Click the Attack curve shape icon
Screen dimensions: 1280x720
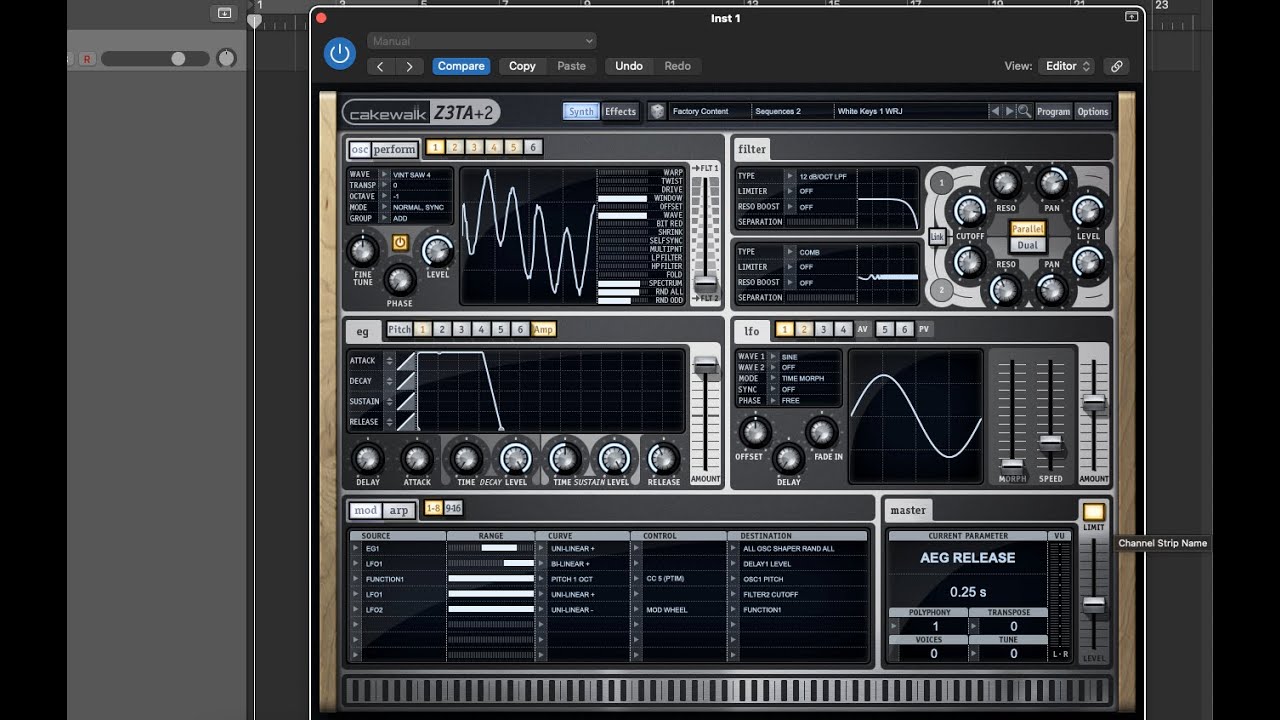(x=406, y=361)
